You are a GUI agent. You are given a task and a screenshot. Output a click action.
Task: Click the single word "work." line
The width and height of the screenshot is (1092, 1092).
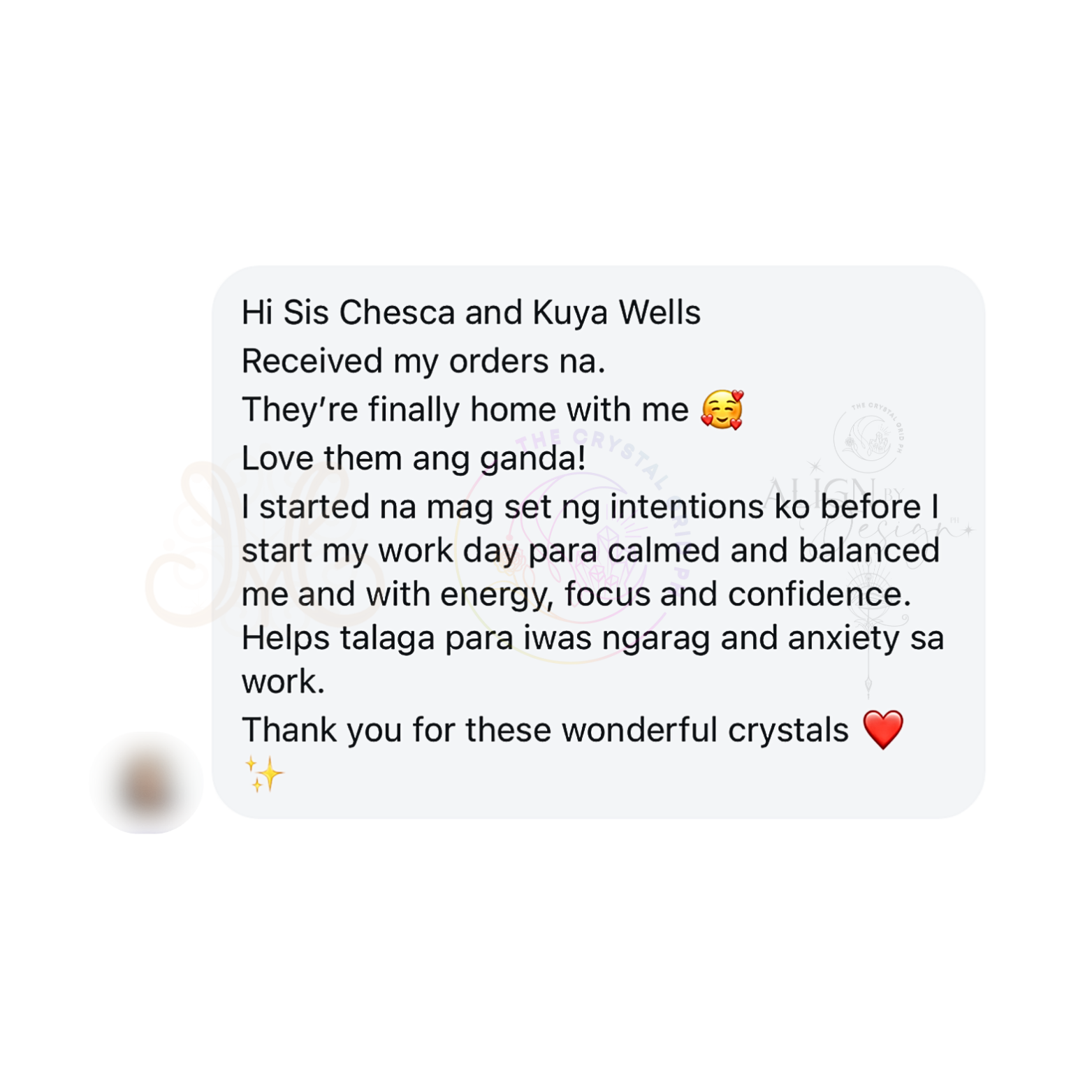(283, 682)
